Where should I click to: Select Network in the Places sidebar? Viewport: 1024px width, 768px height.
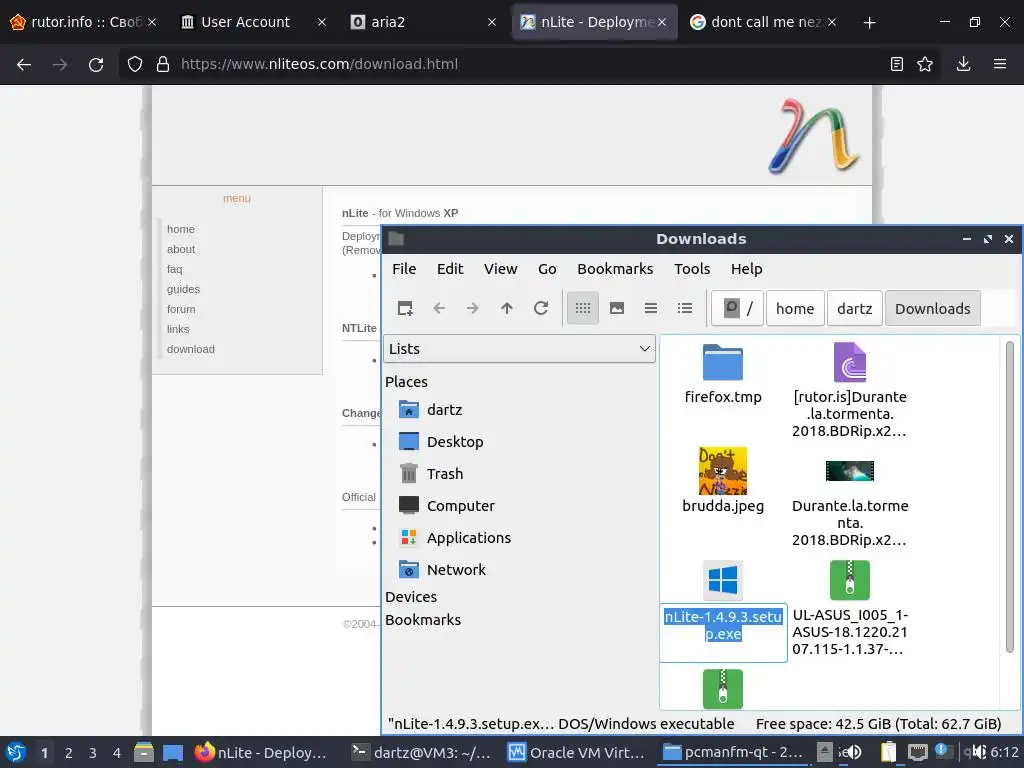coord(443,570)
